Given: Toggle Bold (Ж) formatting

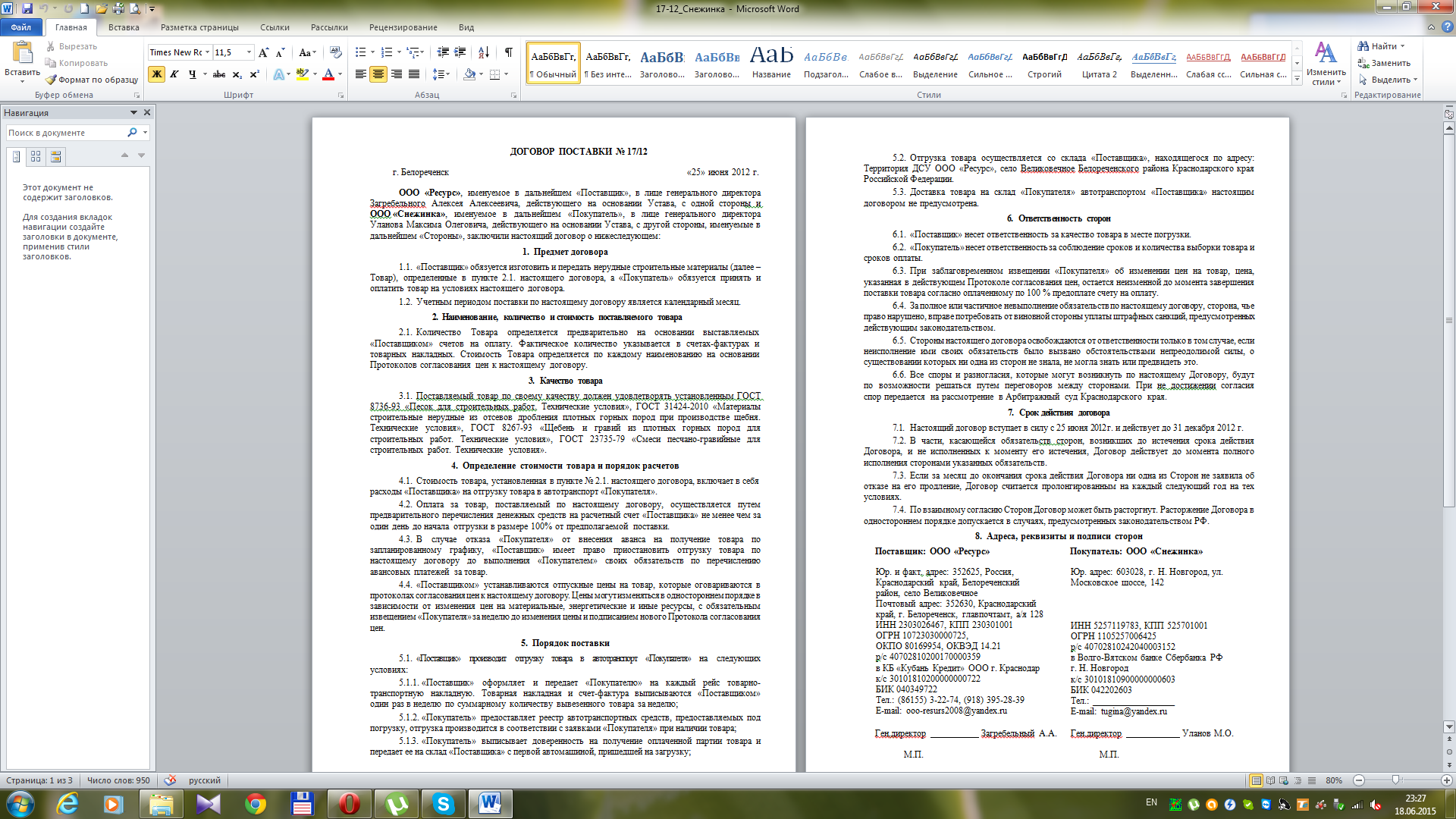Looking at the screenshot, I should click(x=157, y=74).
